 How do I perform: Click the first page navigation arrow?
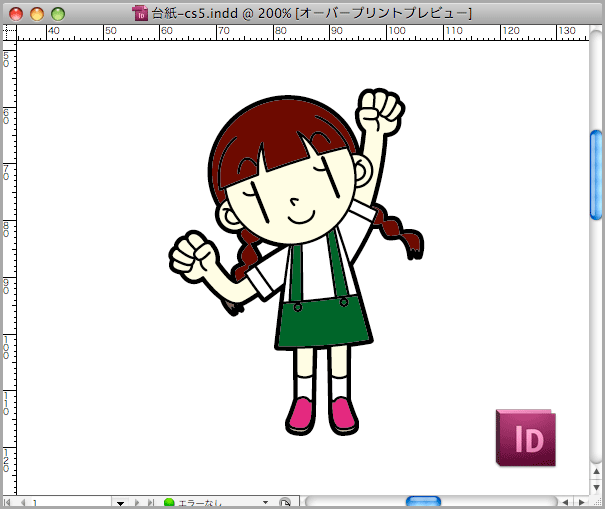(x=7, y=502)
